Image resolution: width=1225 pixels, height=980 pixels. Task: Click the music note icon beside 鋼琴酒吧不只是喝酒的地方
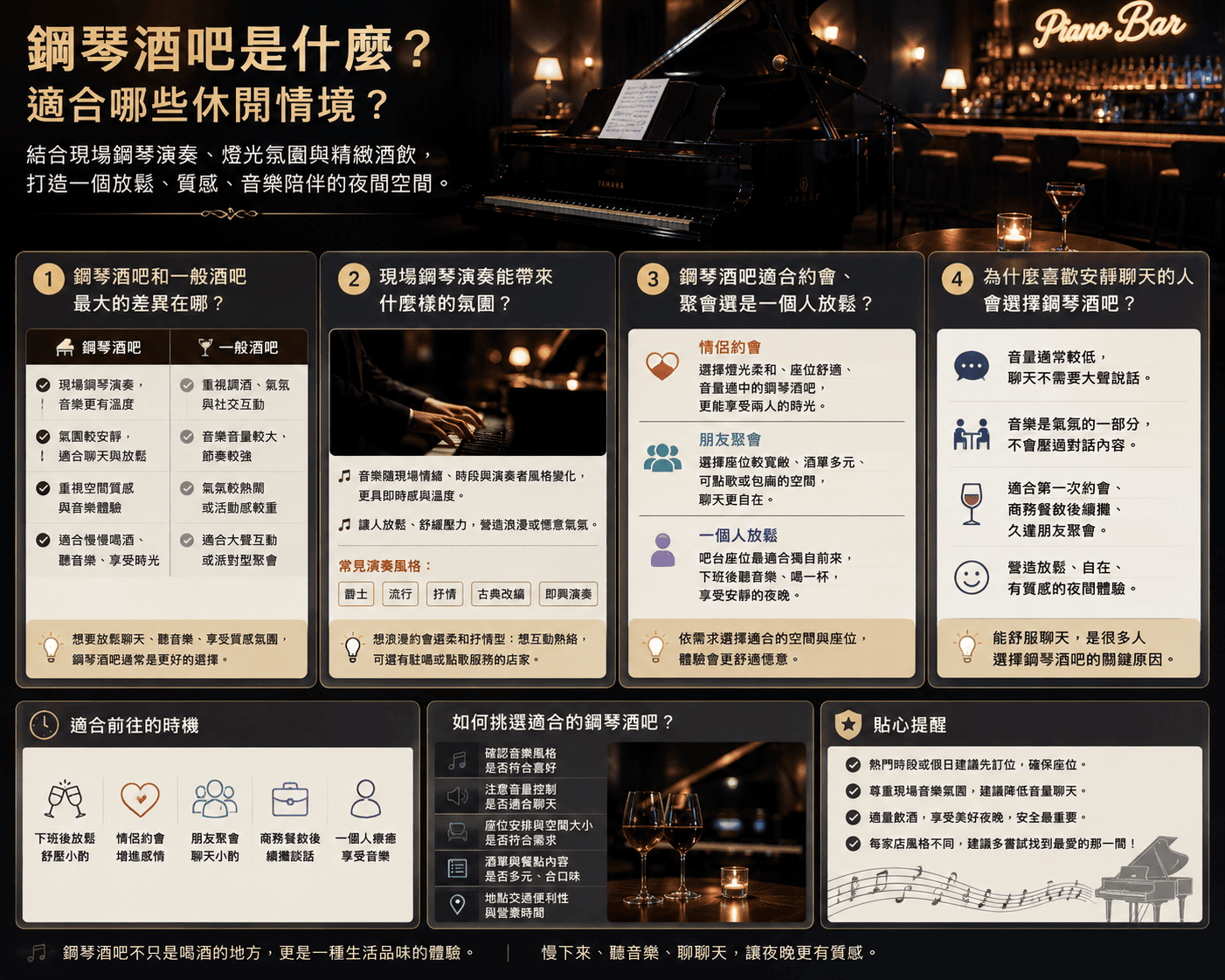tap(37, 953)
